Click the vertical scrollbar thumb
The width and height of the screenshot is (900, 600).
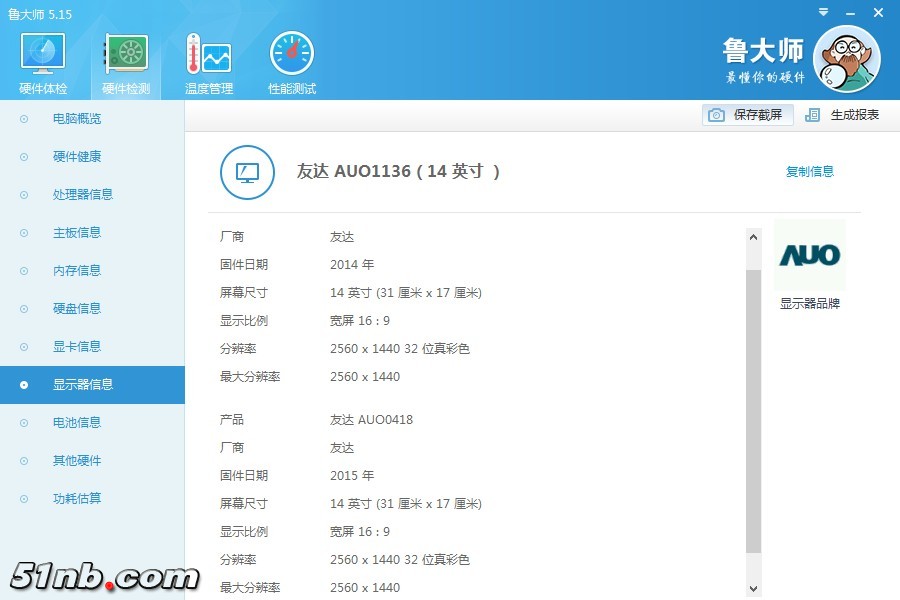tap(754, 411)
